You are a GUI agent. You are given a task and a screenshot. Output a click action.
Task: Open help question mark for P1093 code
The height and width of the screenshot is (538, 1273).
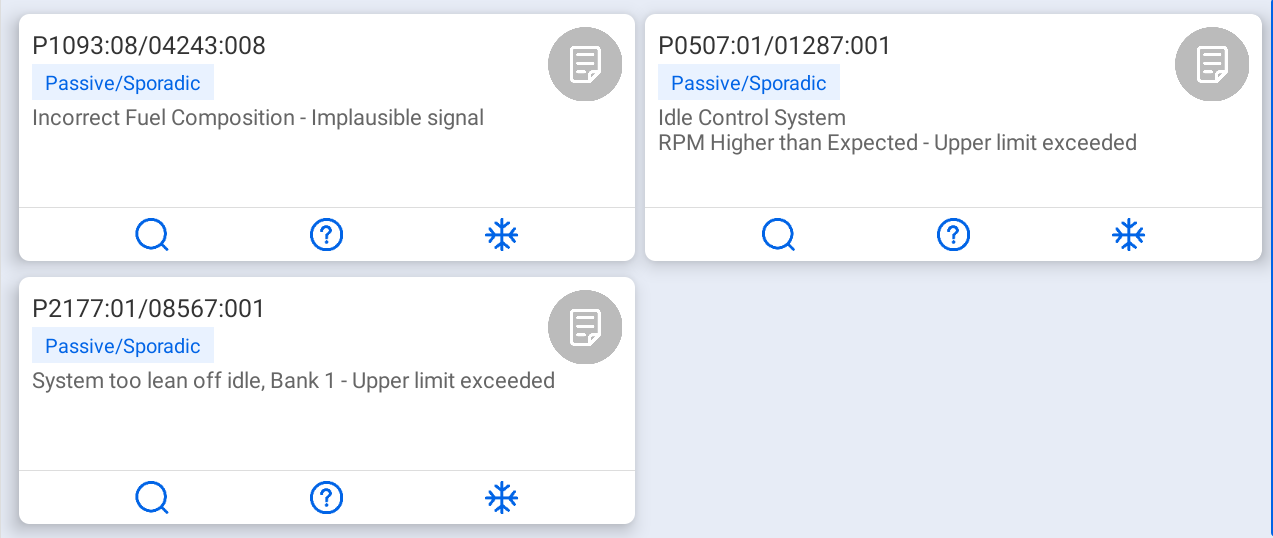coord(327,235)
